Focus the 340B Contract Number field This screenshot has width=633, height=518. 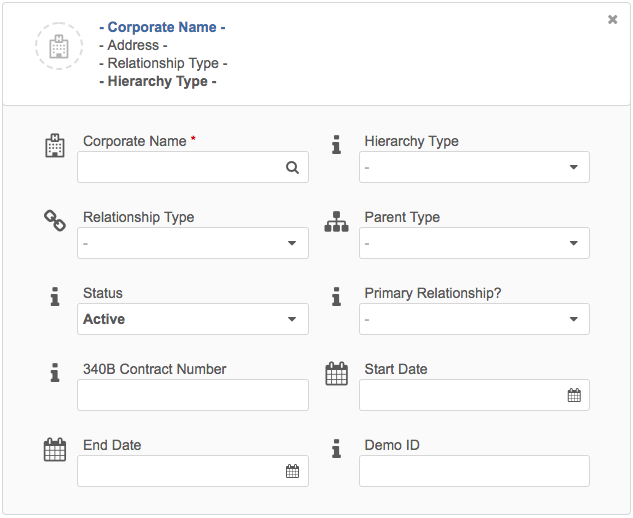coord(193,395)
